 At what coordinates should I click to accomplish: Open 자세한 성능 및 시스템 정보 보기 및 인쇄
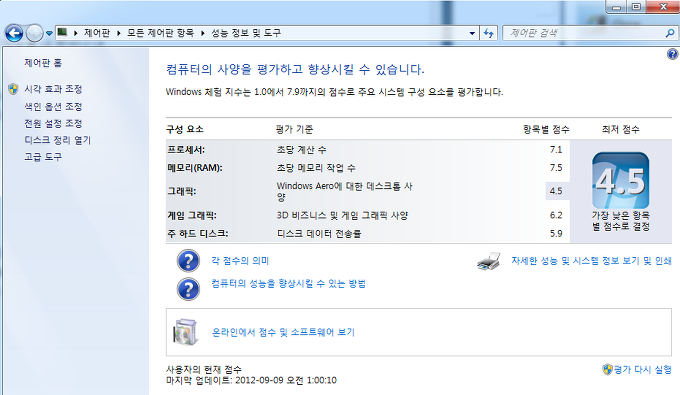point(591,261)
